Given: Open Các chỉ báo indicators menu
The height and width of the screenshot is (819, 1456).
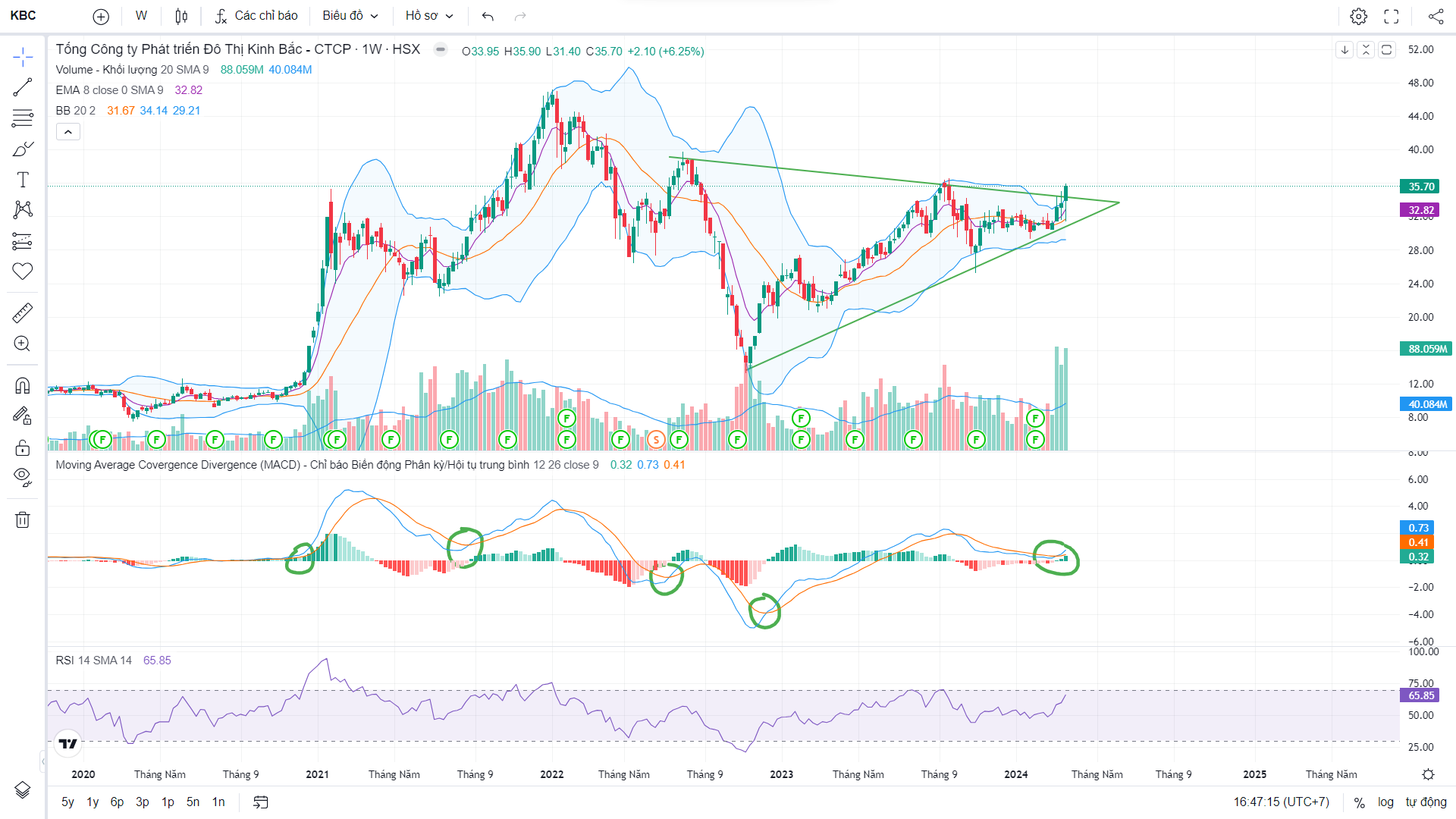Looking at the screenshot, I should (256, 16).
